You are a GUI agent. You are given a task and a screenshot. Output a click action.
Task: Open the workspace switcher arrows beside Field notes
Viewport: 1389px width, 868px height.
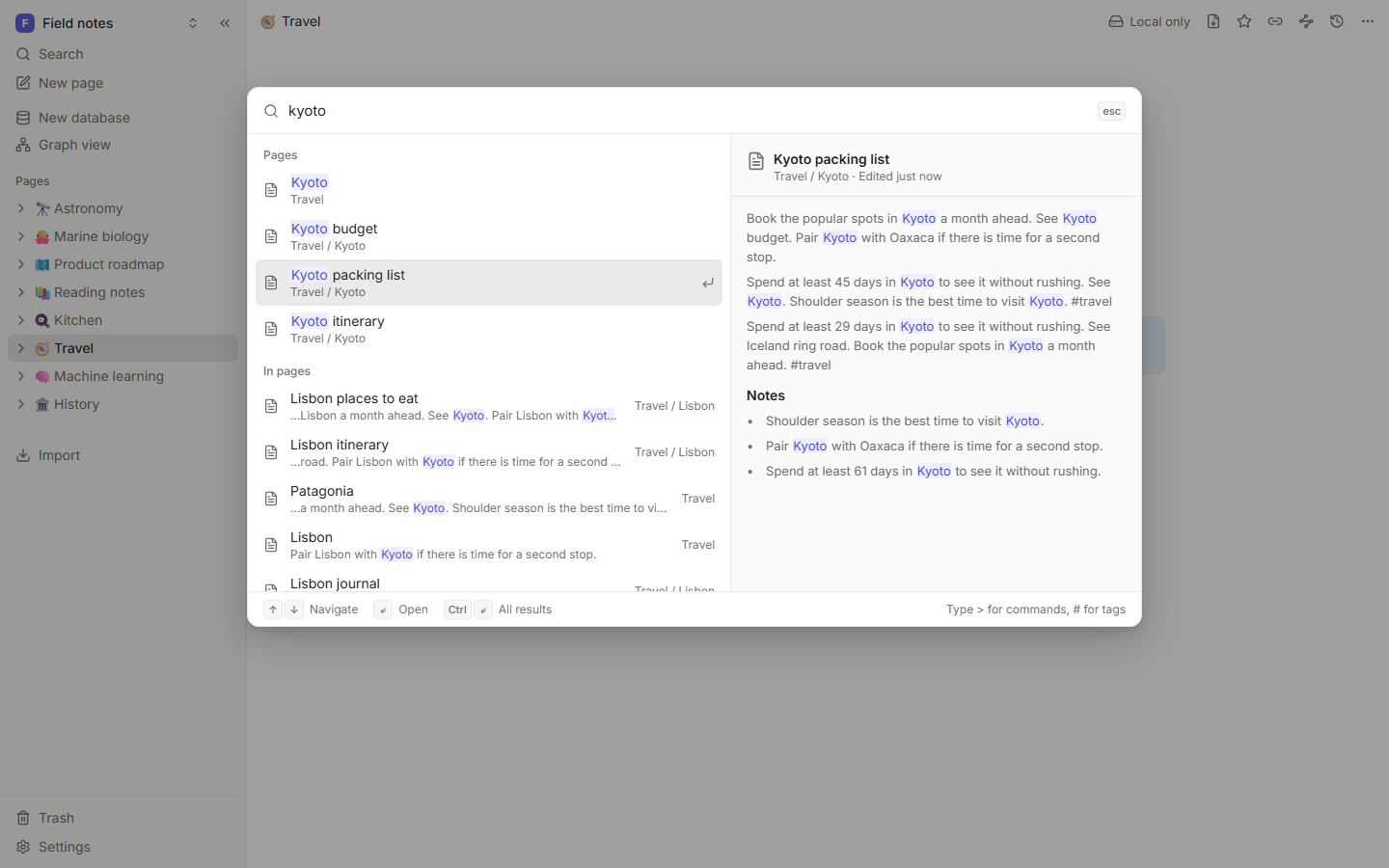point(193,23)
